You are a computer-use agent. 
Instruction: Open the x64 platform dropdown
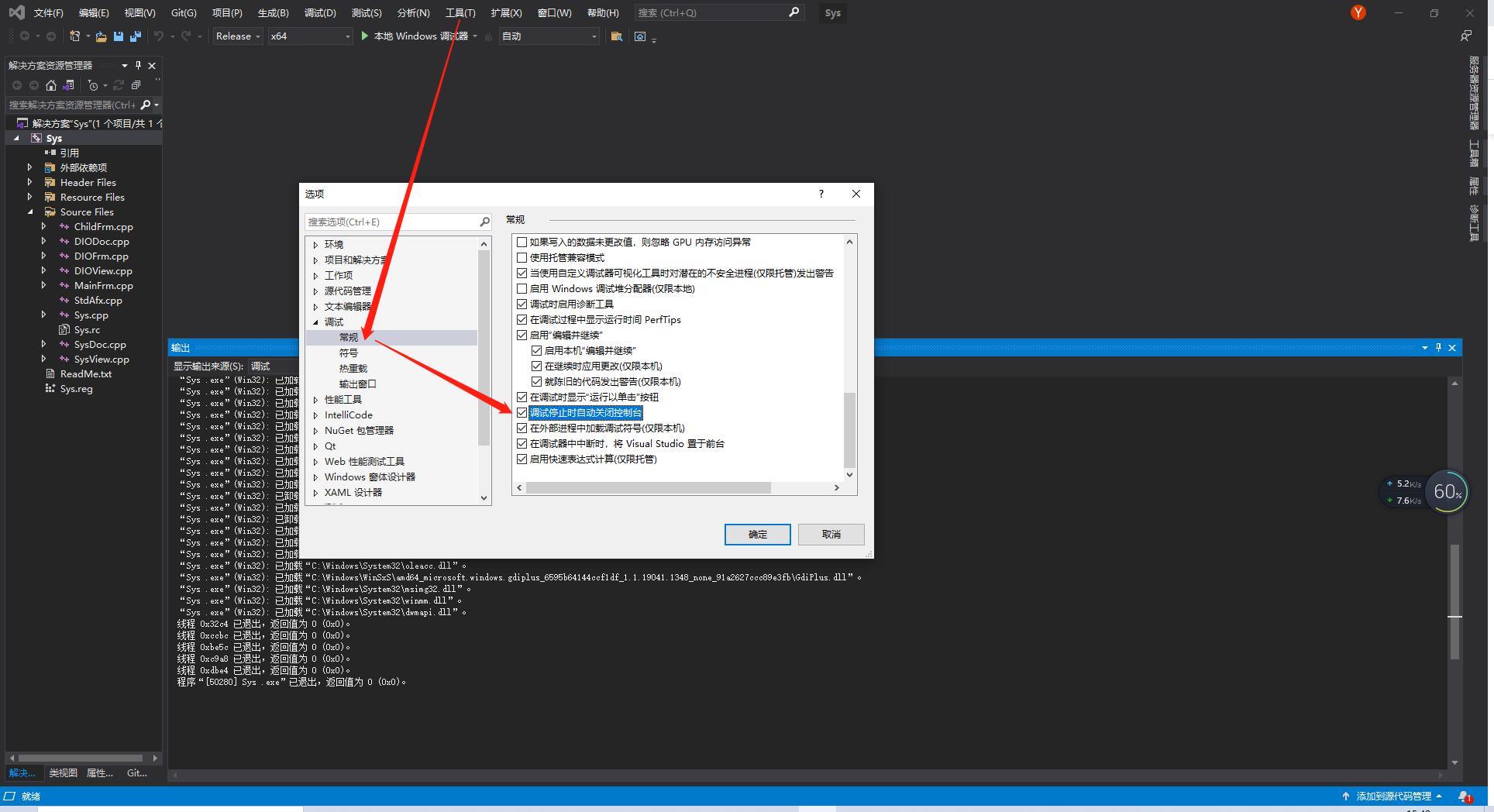(x=347, y=36)
